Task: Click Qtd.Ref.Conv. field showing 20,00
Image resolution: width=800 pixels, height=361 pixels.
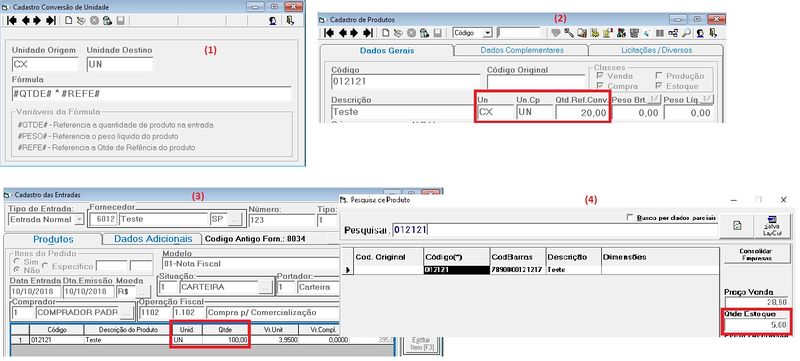Action: tap(582, 112)
